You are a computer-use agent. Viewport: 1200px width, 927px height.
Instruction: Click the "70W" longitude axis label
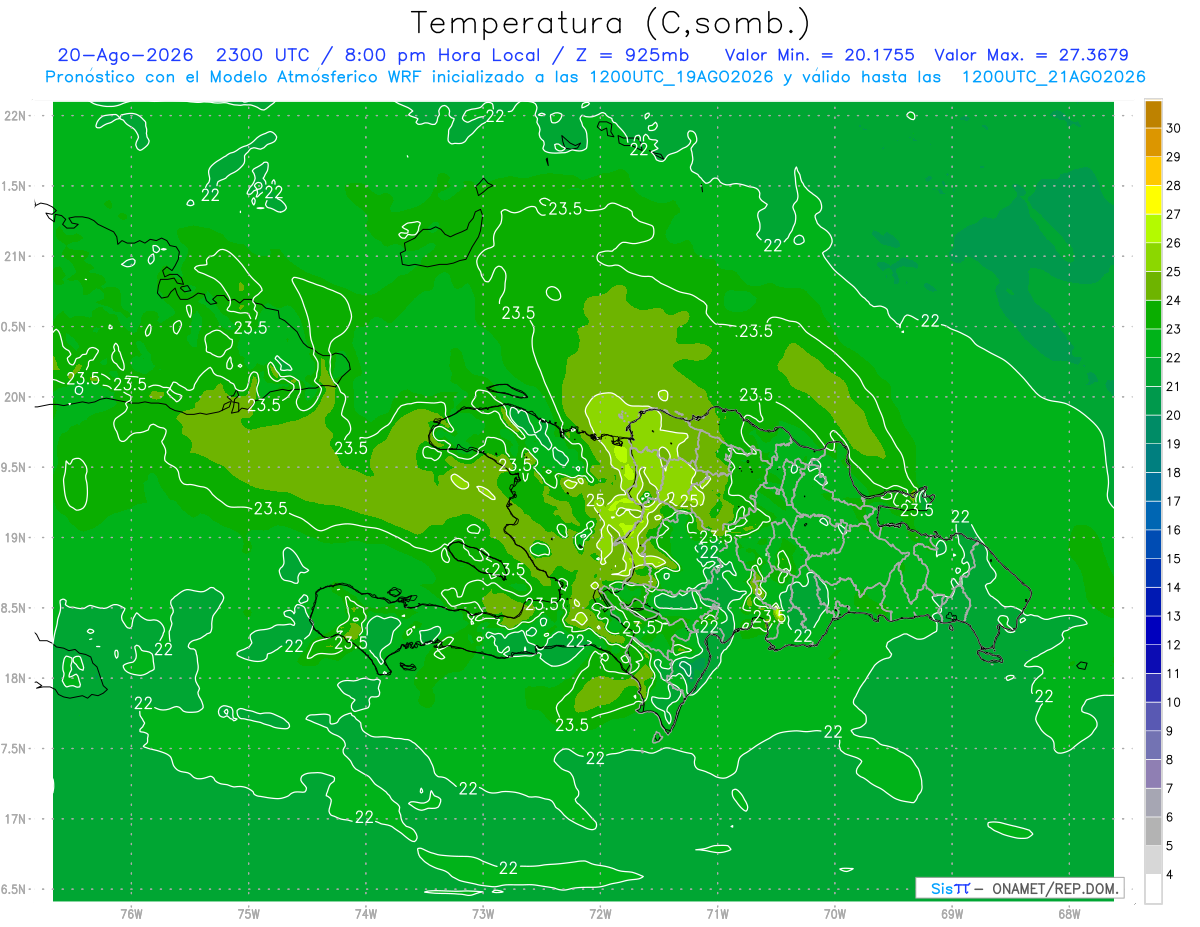pyautogui.click(x=835, y=913)
